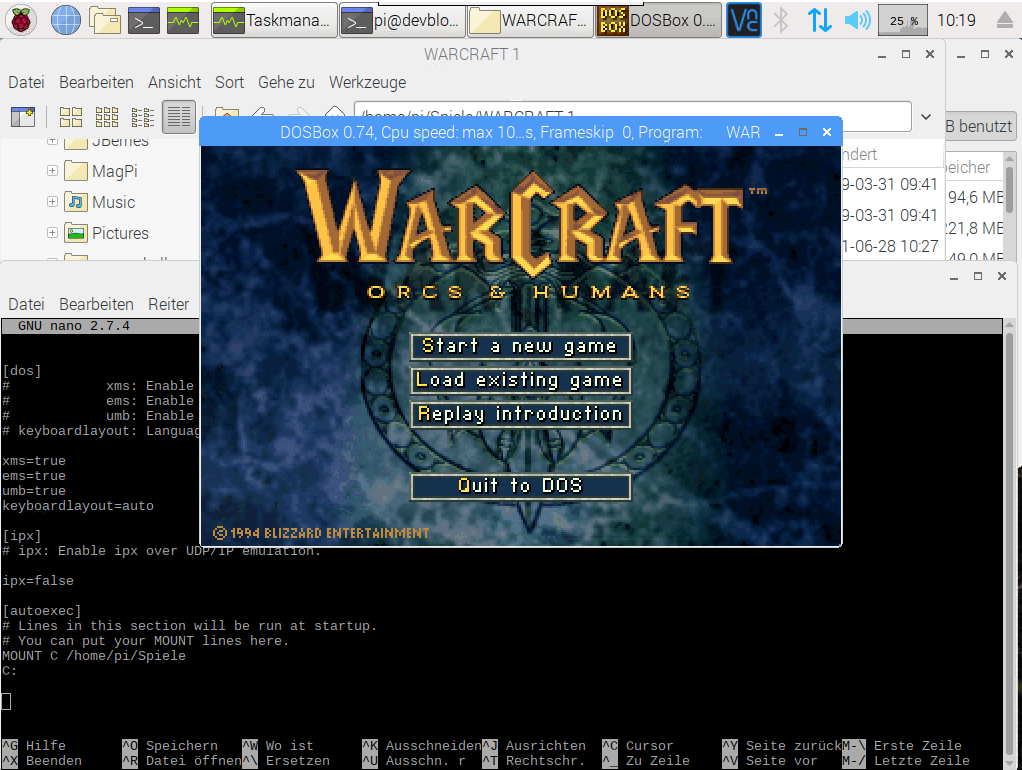Switch to the DOSBox taskbar button
Image resolution: width=1022 pixels, height=770 pixels.
pos(659,20)
